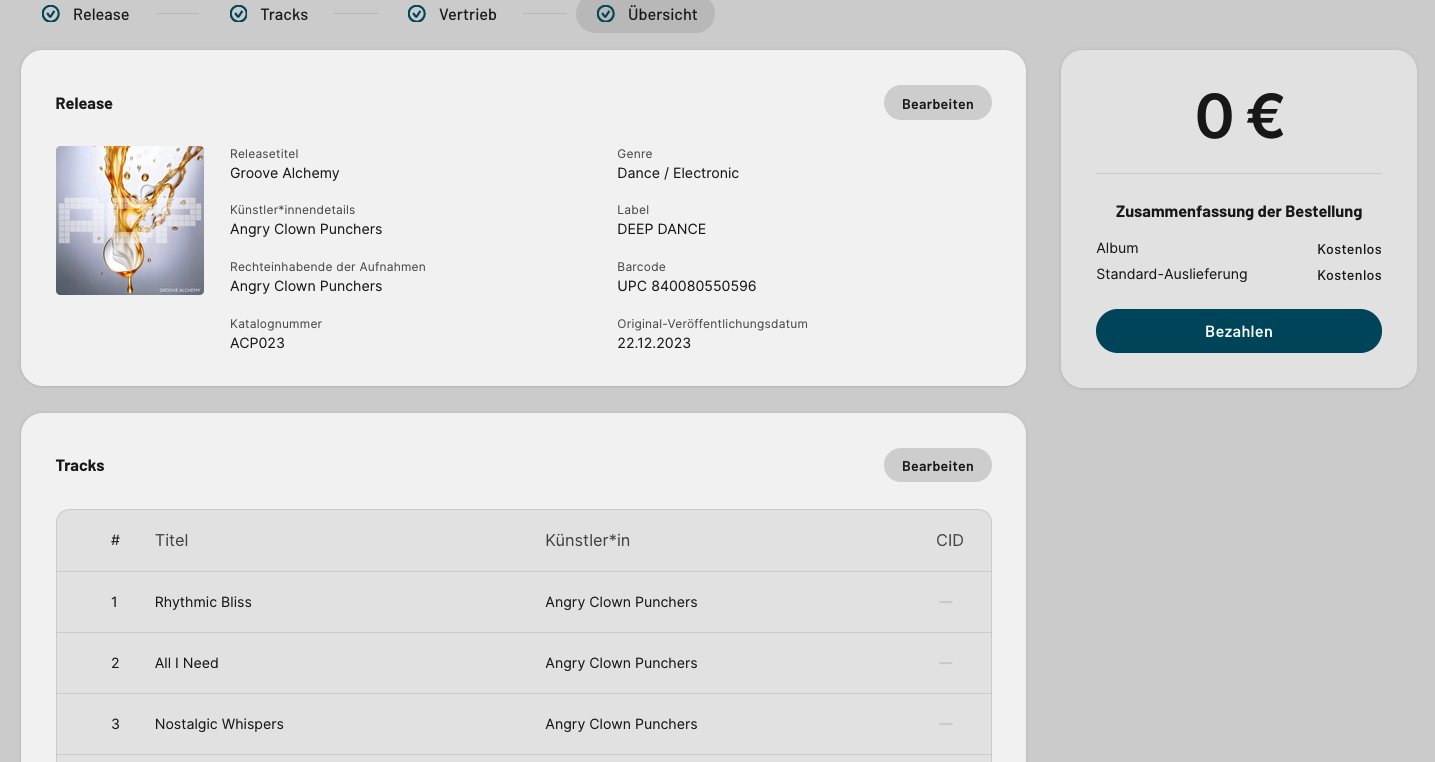This screenshot has height=762, width=1435.
Task: Select the Nostalgic Whispers track row
Action: click(219, 724)
